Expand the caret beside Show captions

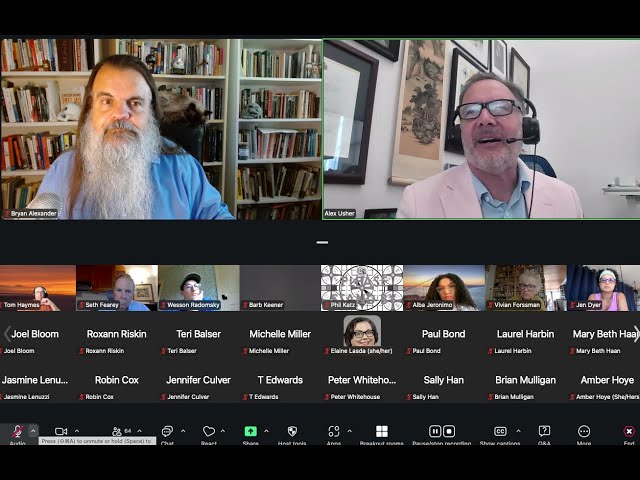[518, 431]
